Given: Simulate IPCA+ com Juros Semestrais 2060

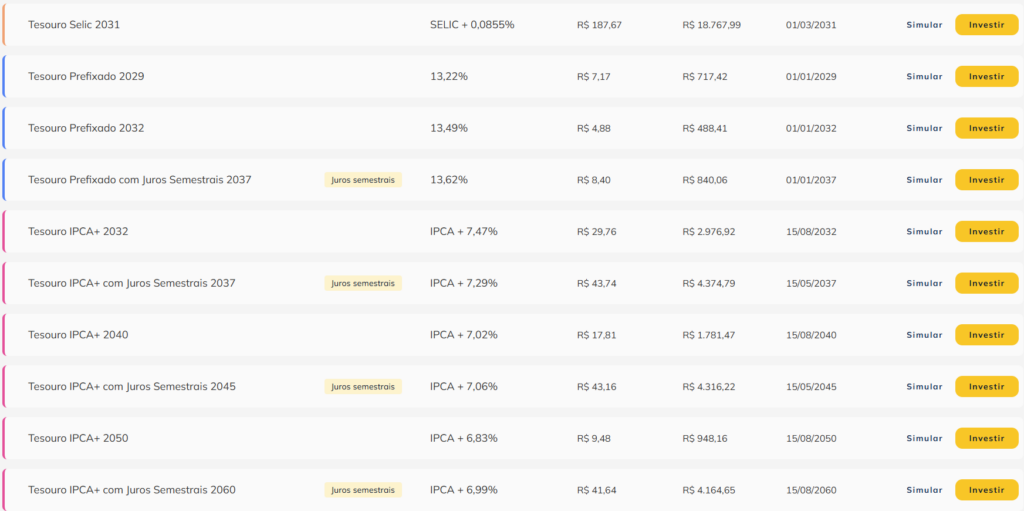Looking at the screenshot, I should pyautogui.click(x=924, y=490).
